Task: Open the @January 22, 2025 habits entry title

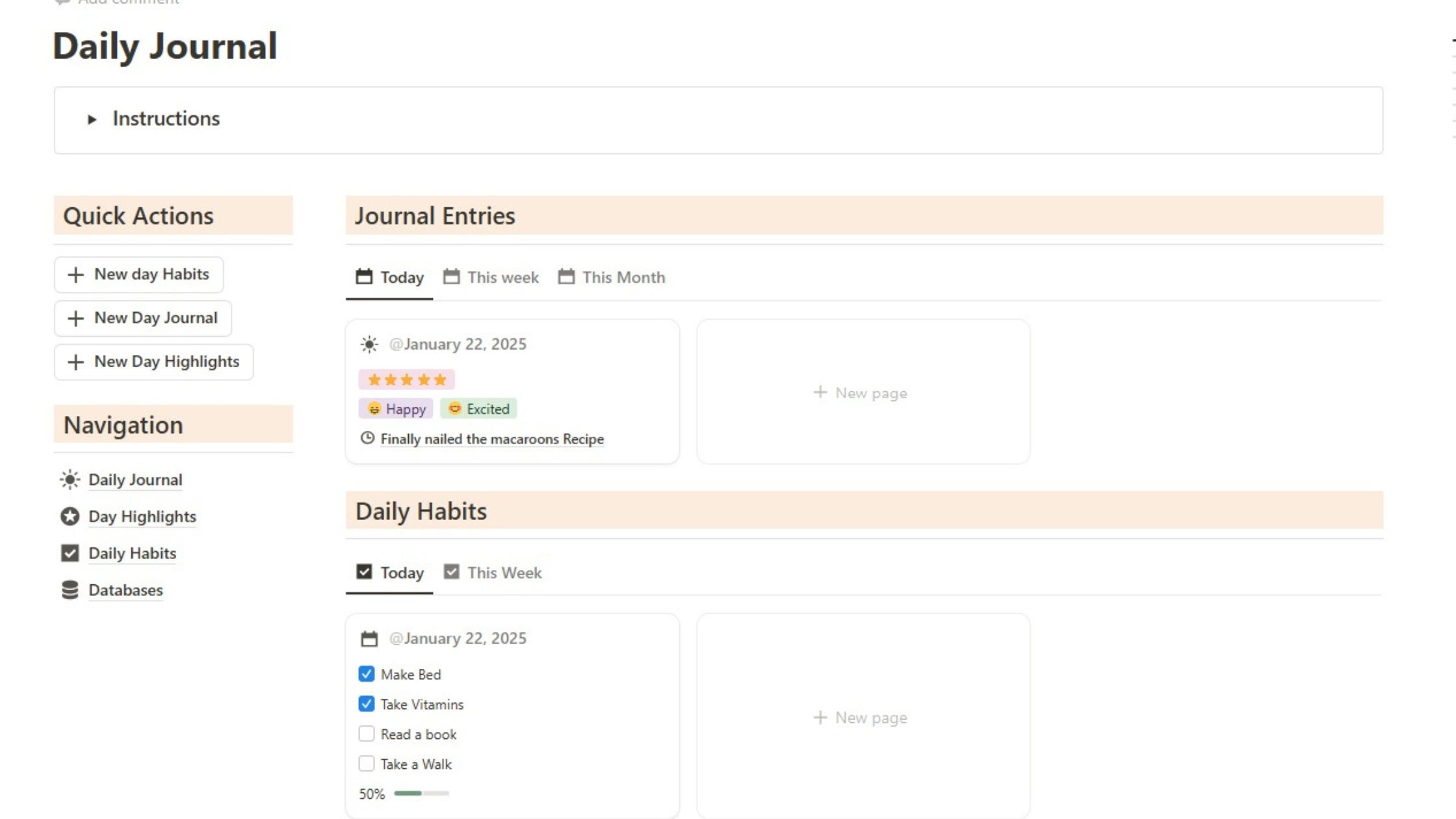Action: click(458, 639)
